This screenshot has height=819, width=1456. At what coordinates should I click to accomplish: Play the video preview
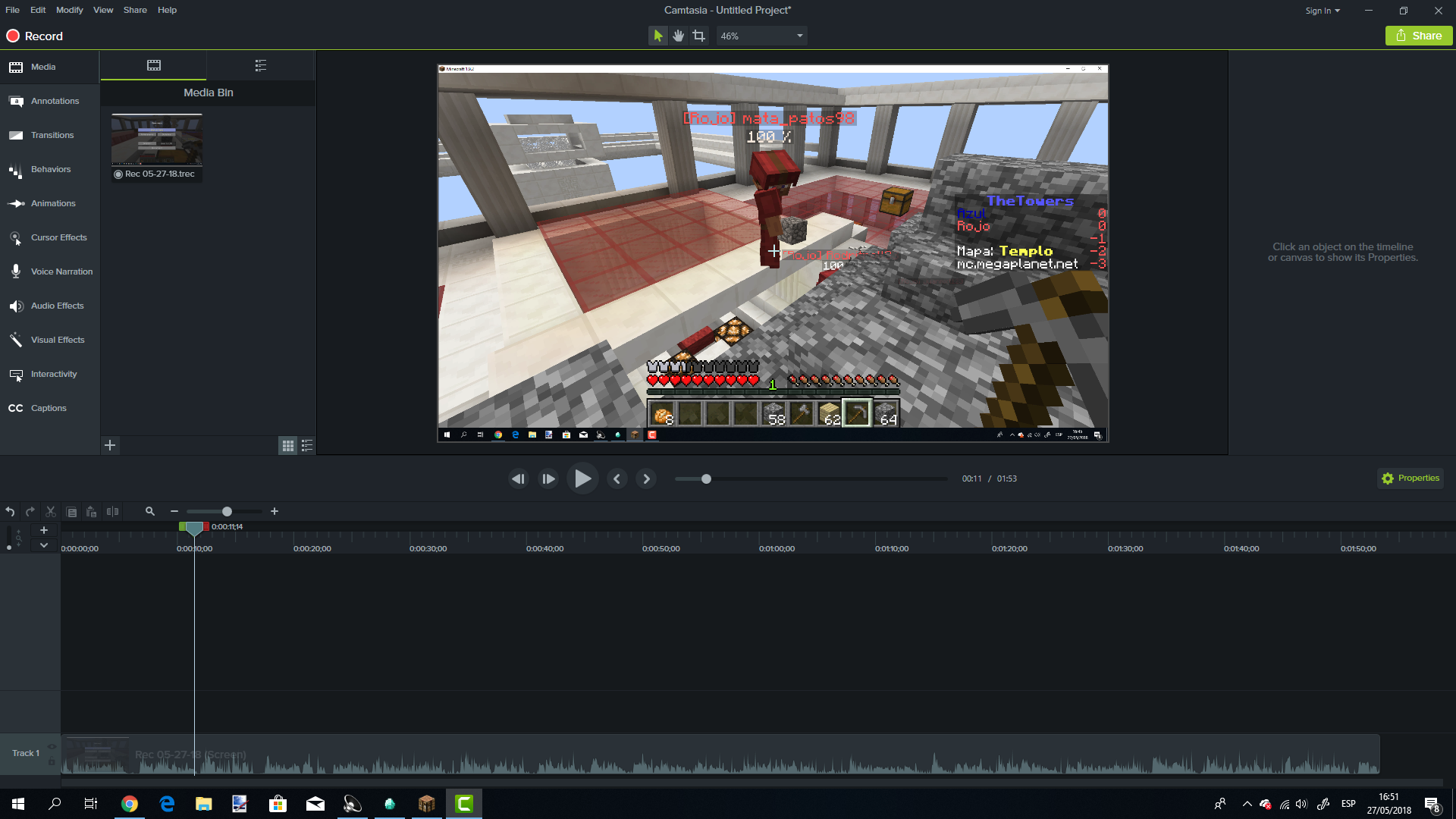pyautogui.click(x=582, y=479)
